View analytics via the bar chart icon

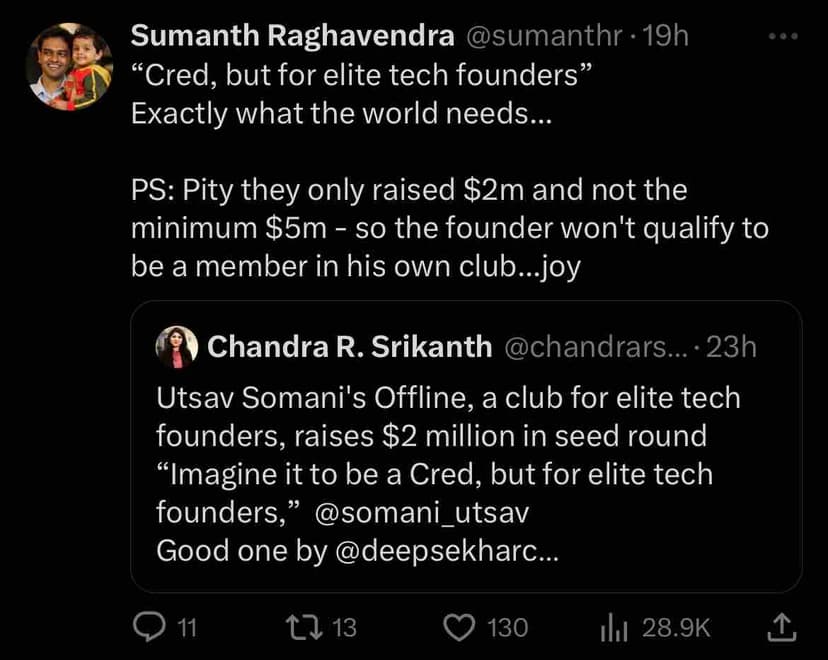coord(612,627)
